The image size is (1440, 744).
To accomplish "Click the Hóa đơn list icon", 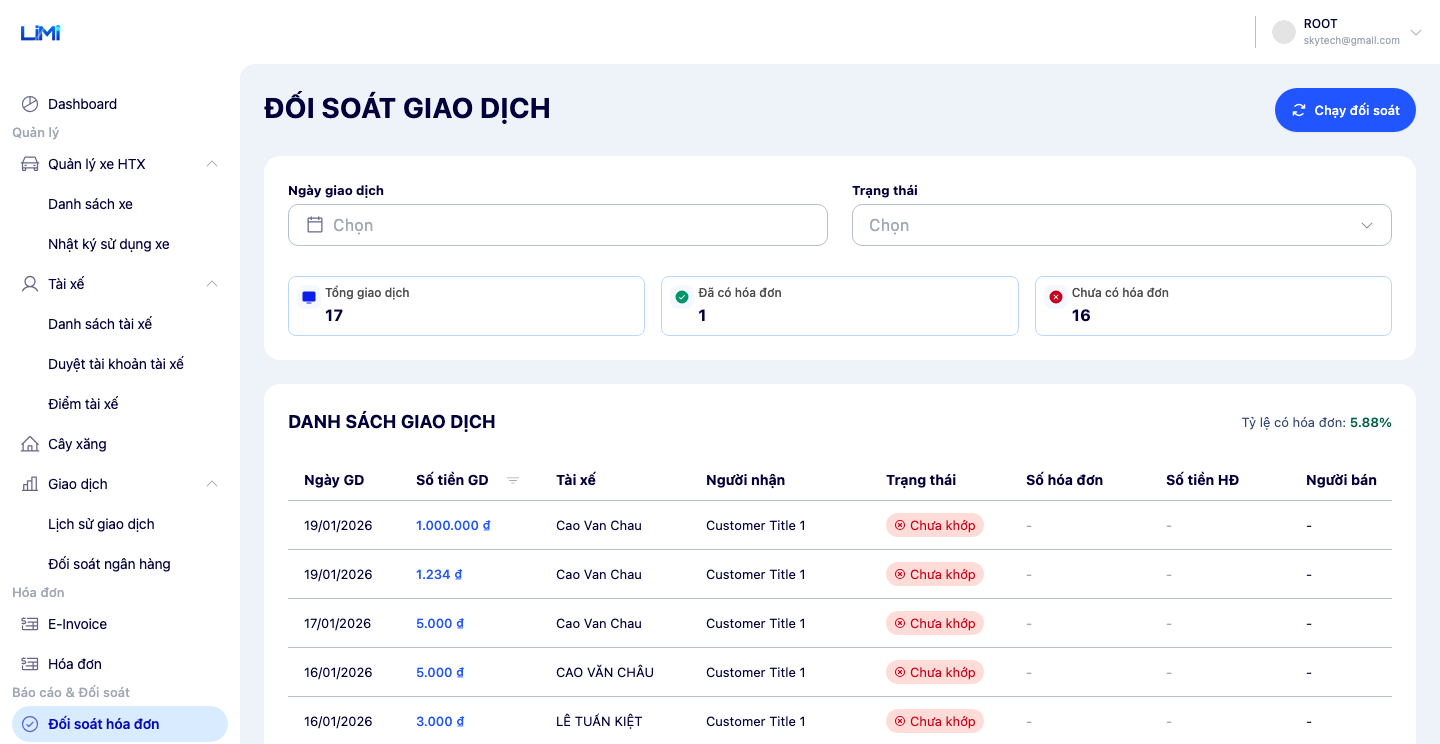I will tap(30, 664).
